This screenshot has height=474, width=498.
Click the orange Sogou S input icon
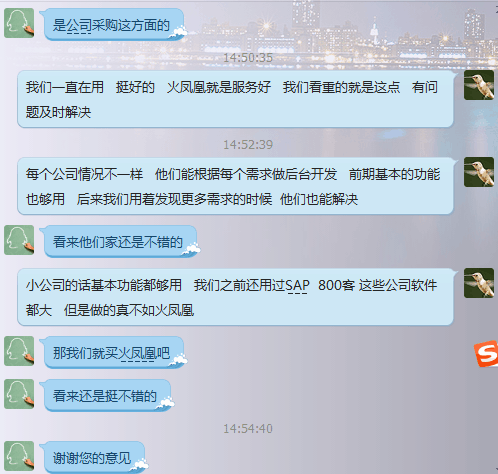click(486, 355)
